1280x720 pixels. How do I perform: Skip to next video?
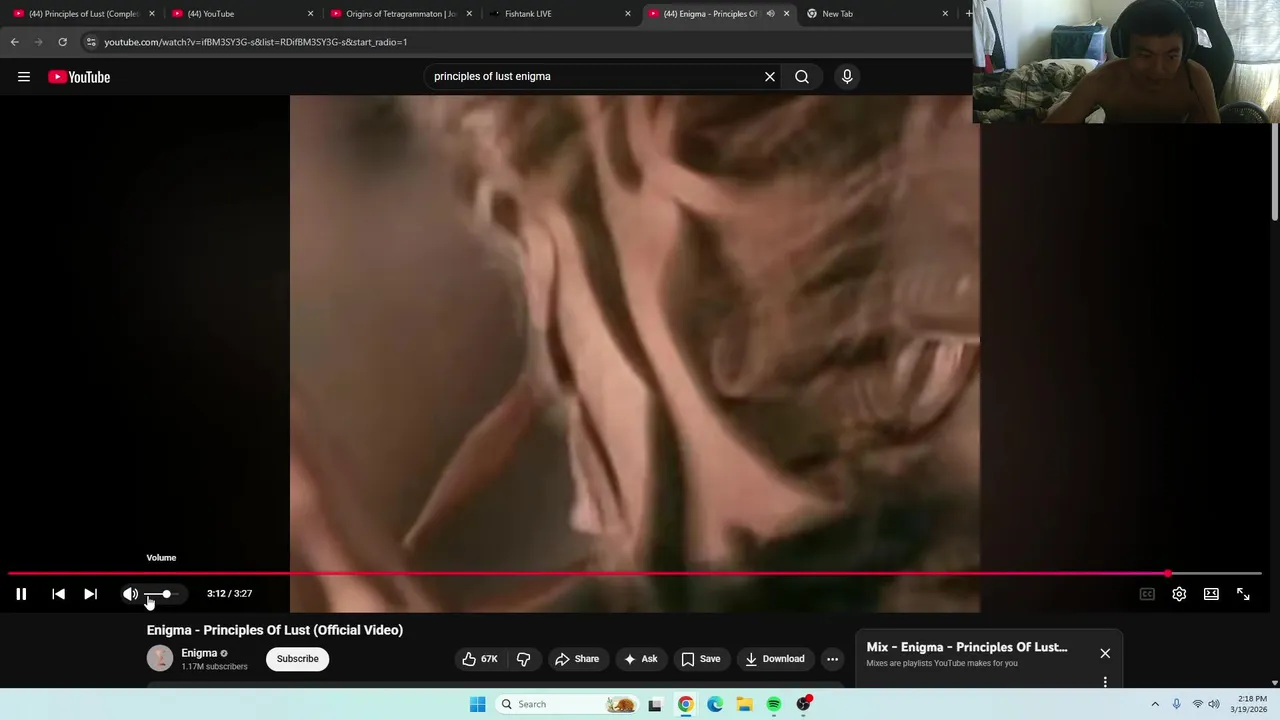pyautogui.click(x=90, y=594)
